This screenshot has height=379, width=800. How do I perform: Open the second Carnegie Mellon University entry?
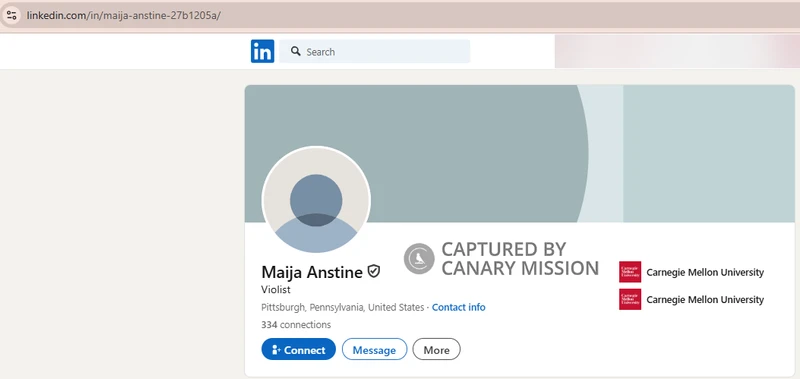coord(691,299)
